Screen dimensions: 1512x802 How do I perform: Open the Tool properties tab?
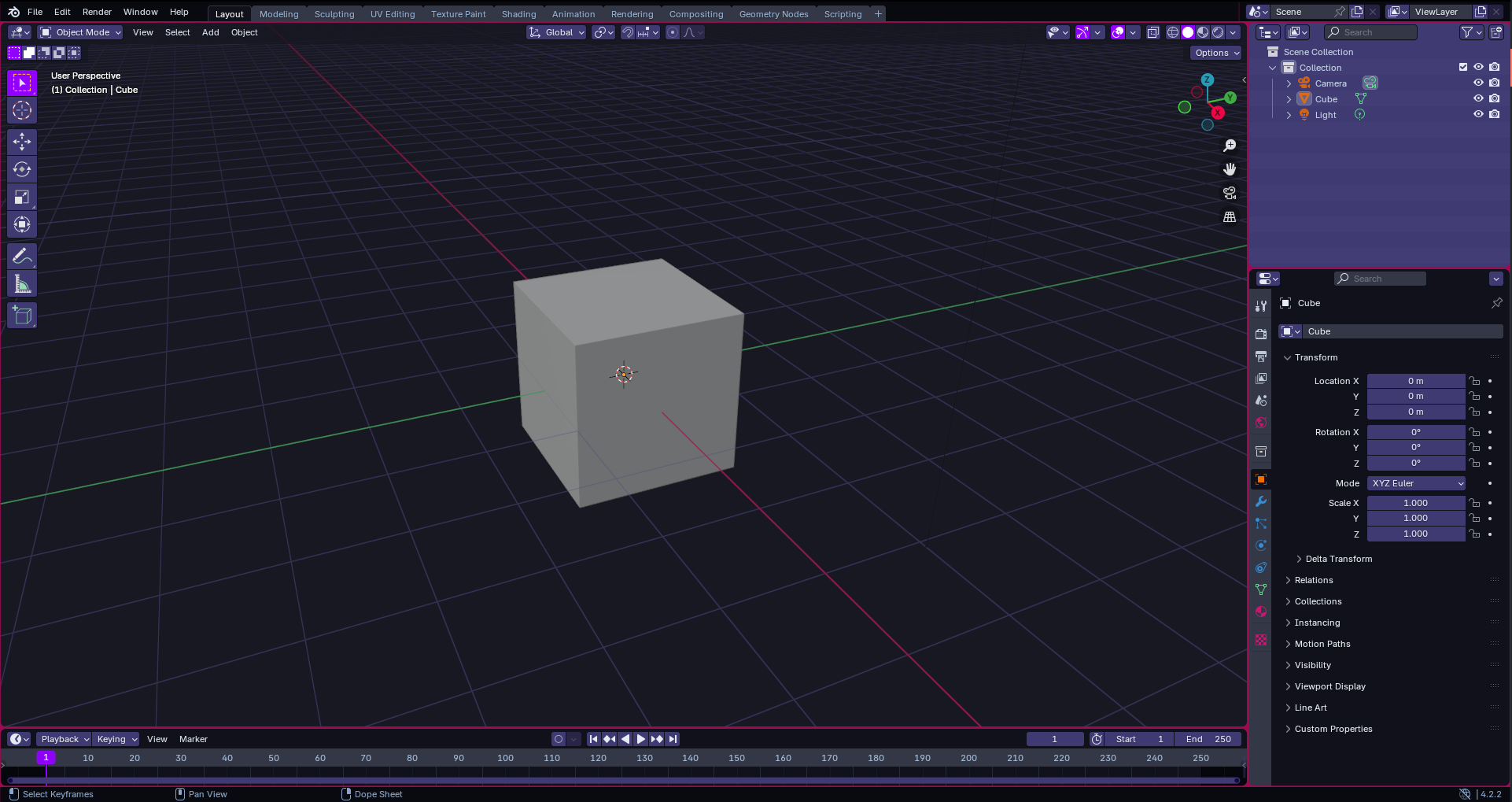coord(1261,306)
